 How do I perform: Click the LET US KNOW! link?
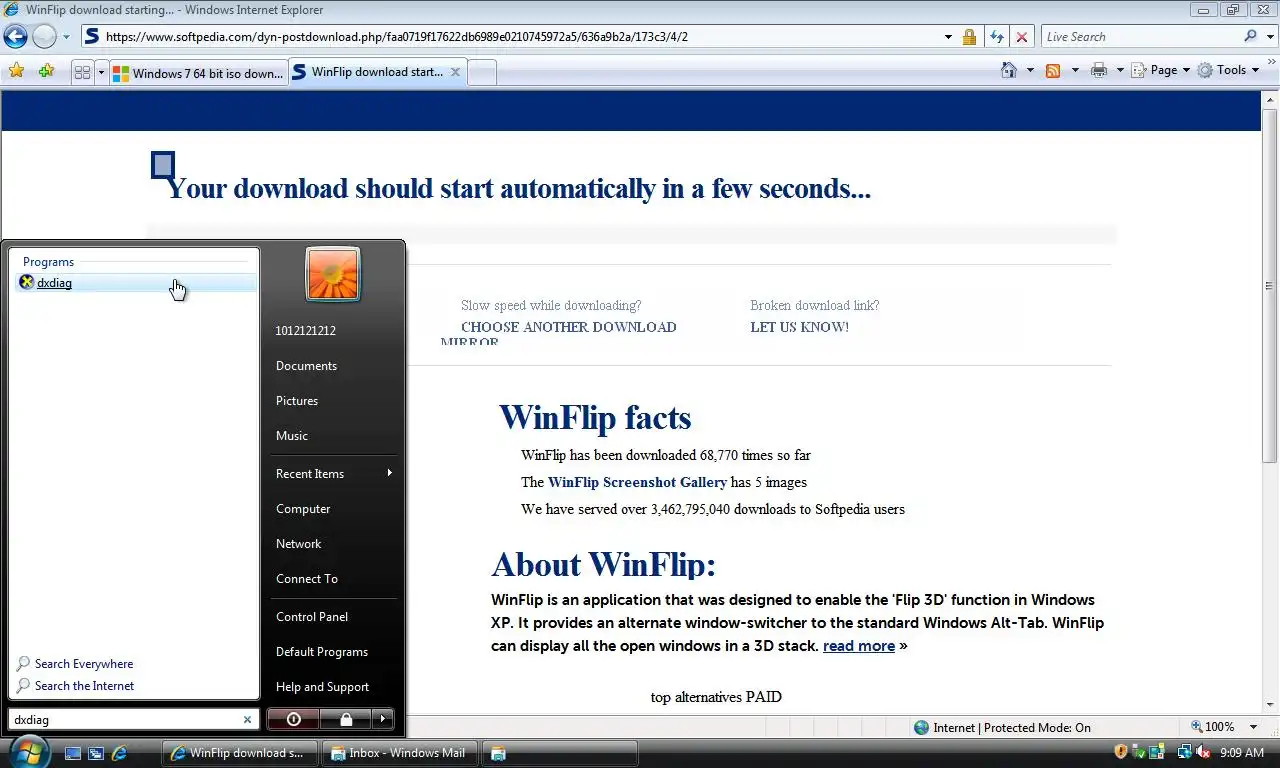pyautogui.click(x=799, y=327)
